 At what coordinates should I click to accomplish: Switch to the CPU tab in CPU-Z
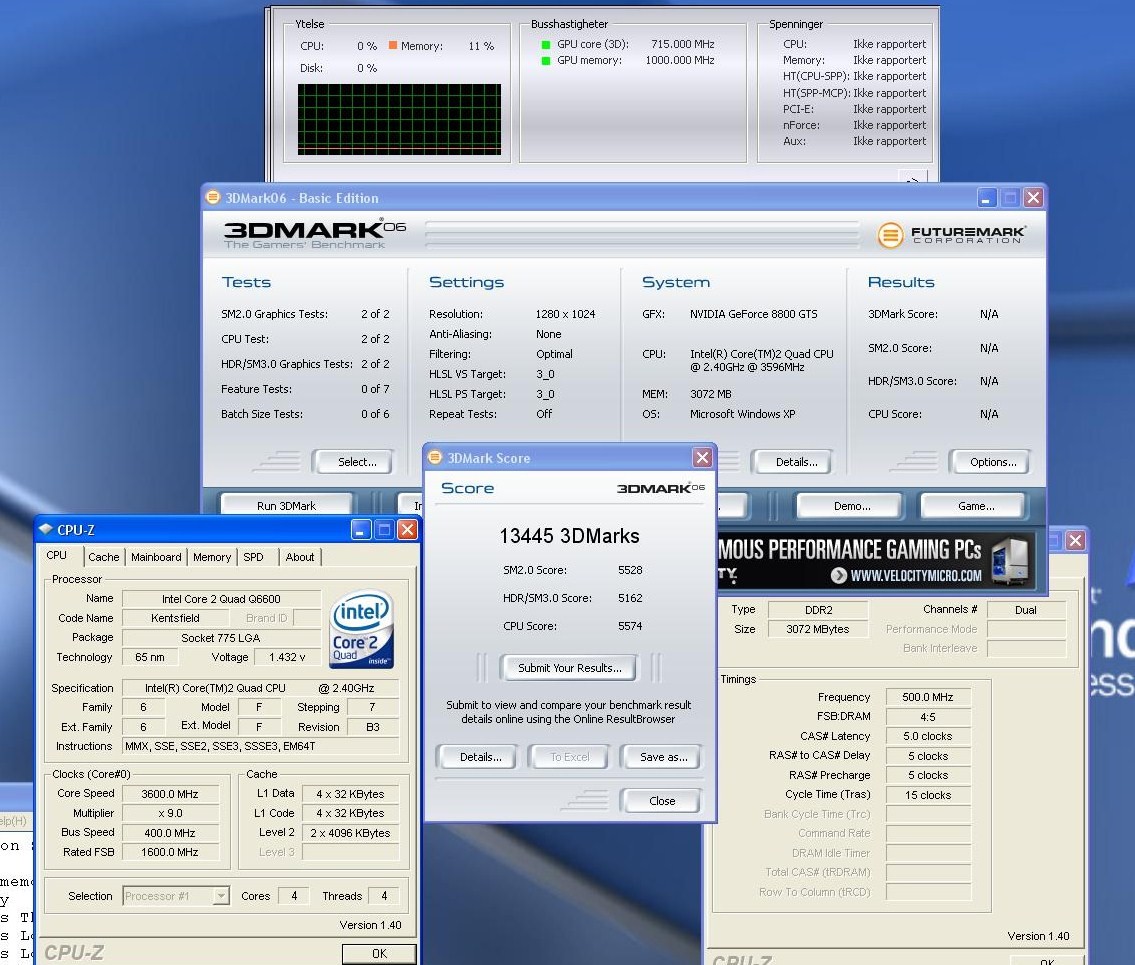click(56, 555)
